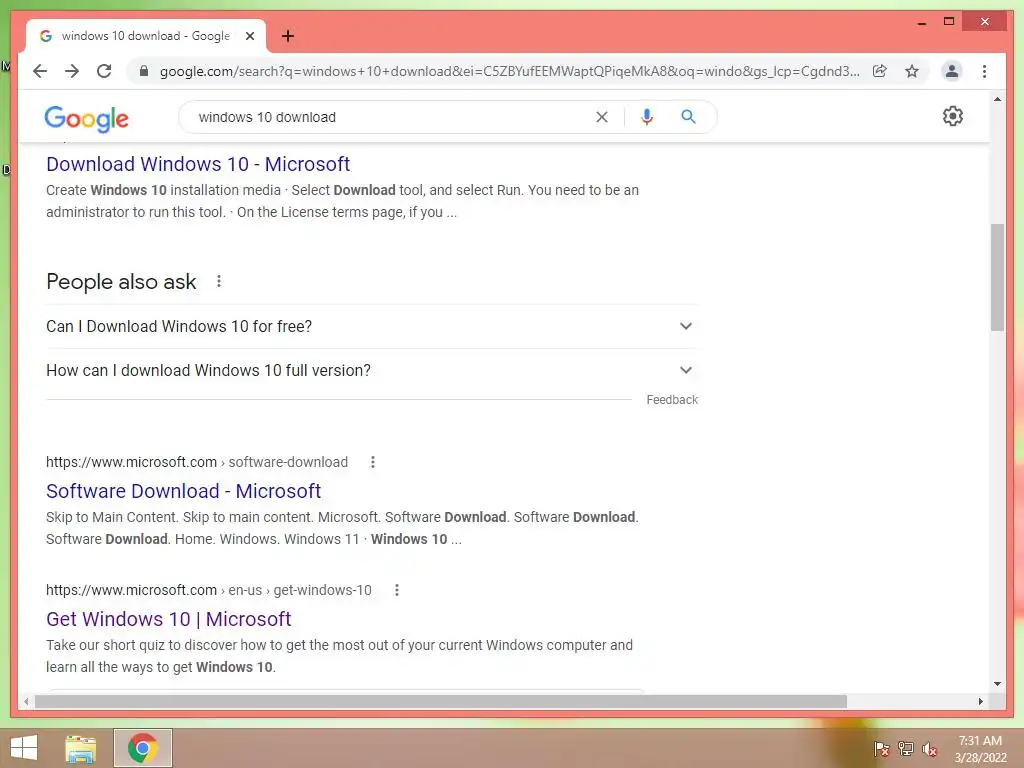This screenshot has height=768, width=1024.
Task: Go to Google home via logo
Action: point(86,118)
